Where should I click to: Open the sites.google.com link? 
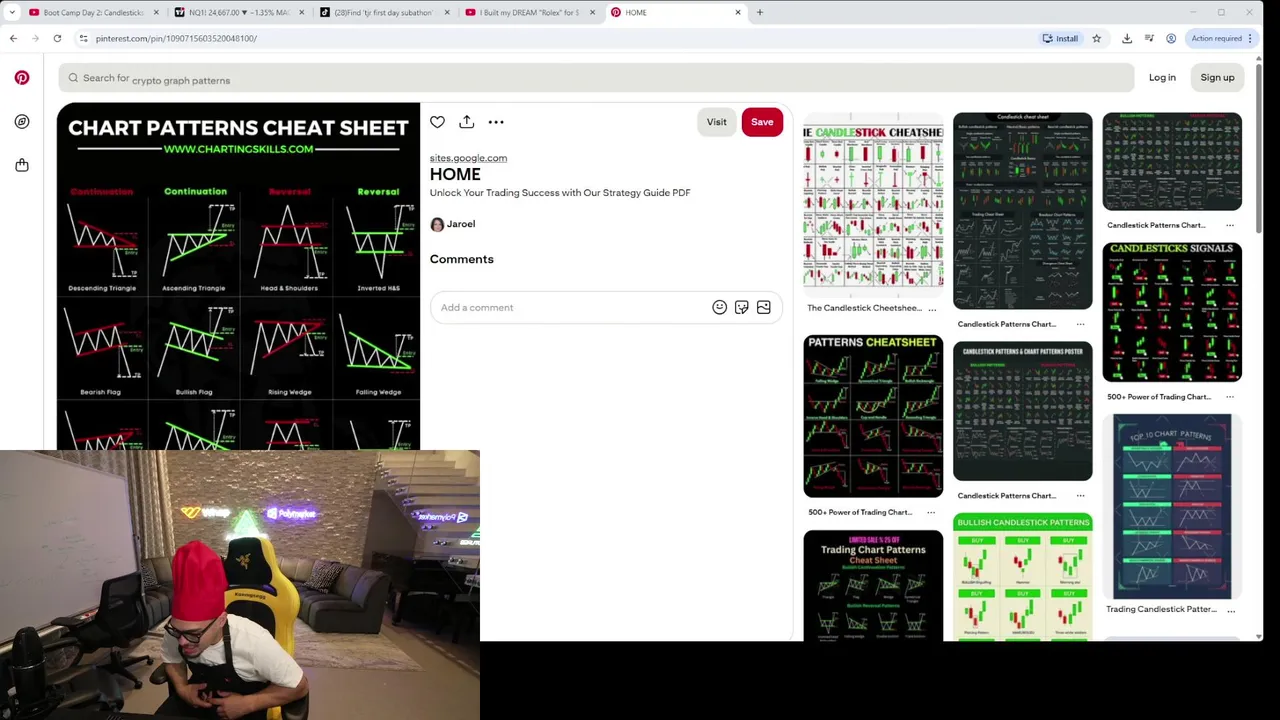point(468,158)
